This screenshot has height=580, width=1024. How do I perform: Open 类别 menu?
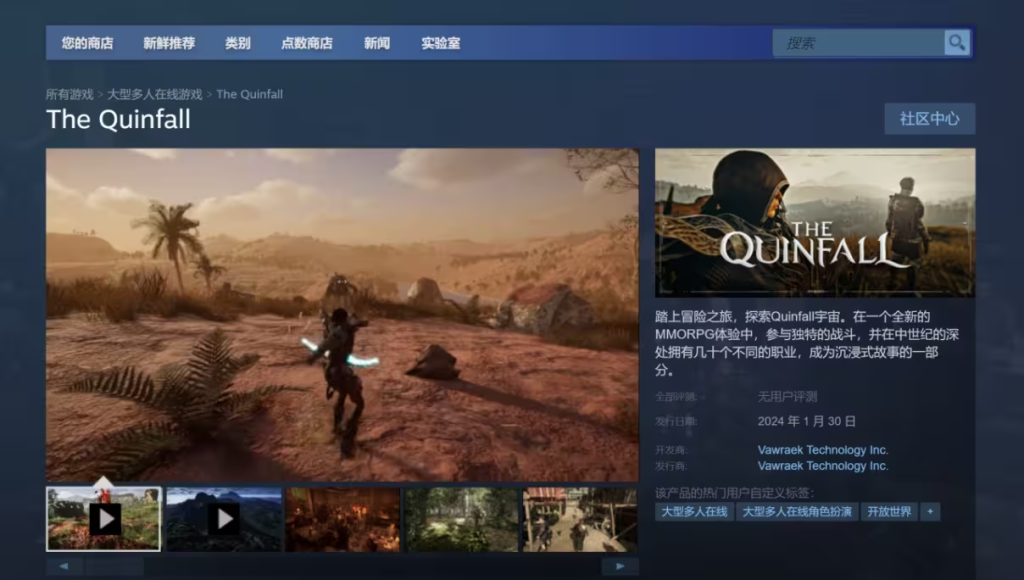tap(238, 43)
